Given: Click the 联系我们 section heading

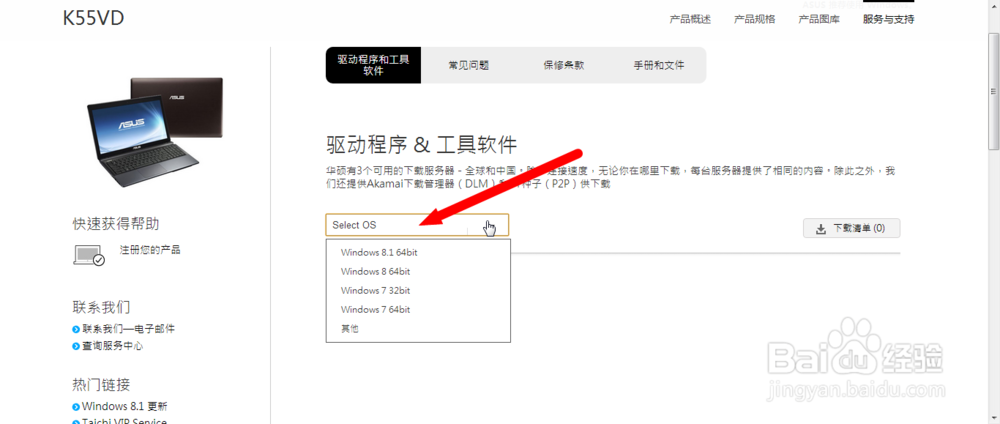Looking at the screenshot, I should point(101,307).
